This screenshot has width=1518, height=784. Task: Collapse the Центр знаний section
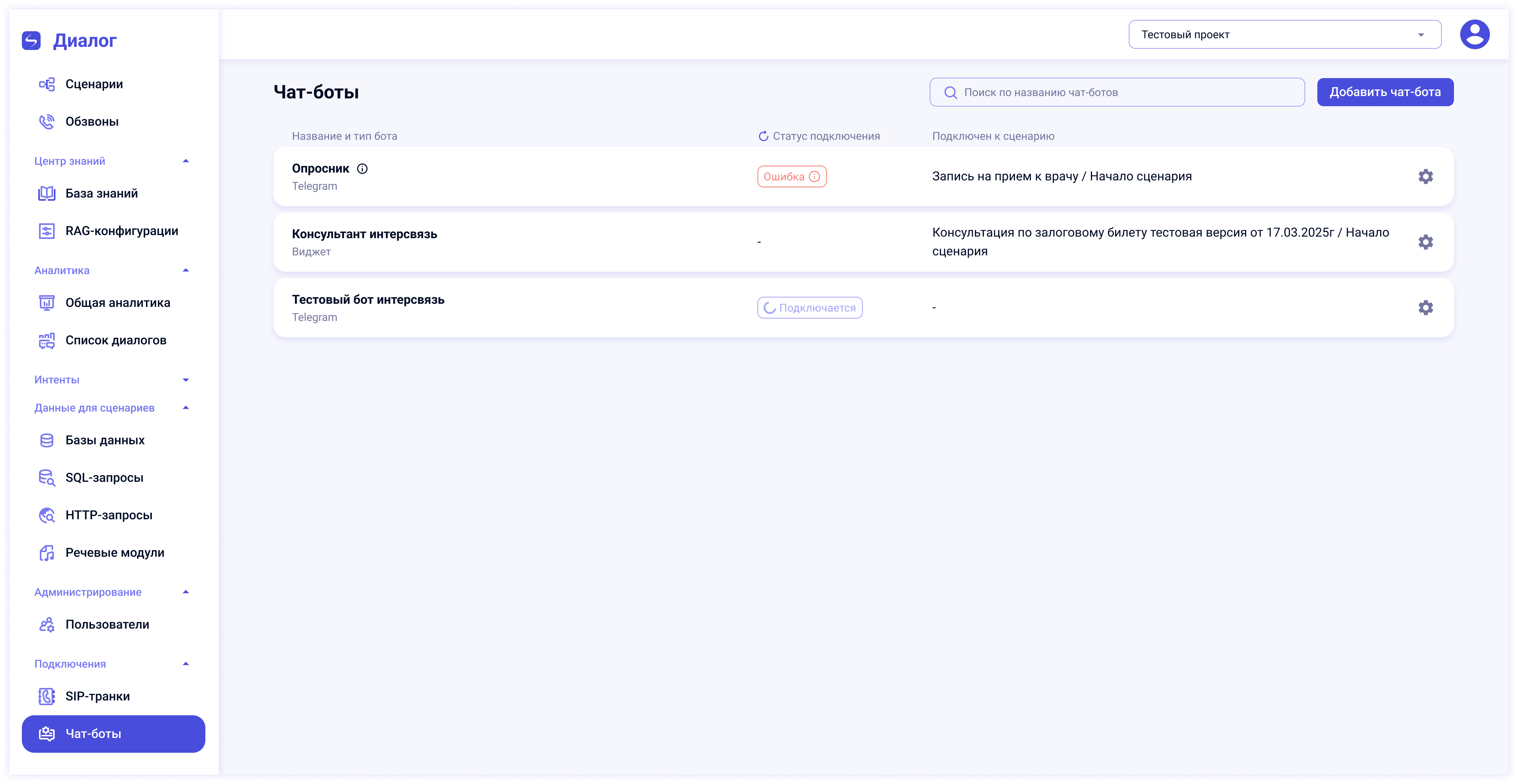click(185, 161)
